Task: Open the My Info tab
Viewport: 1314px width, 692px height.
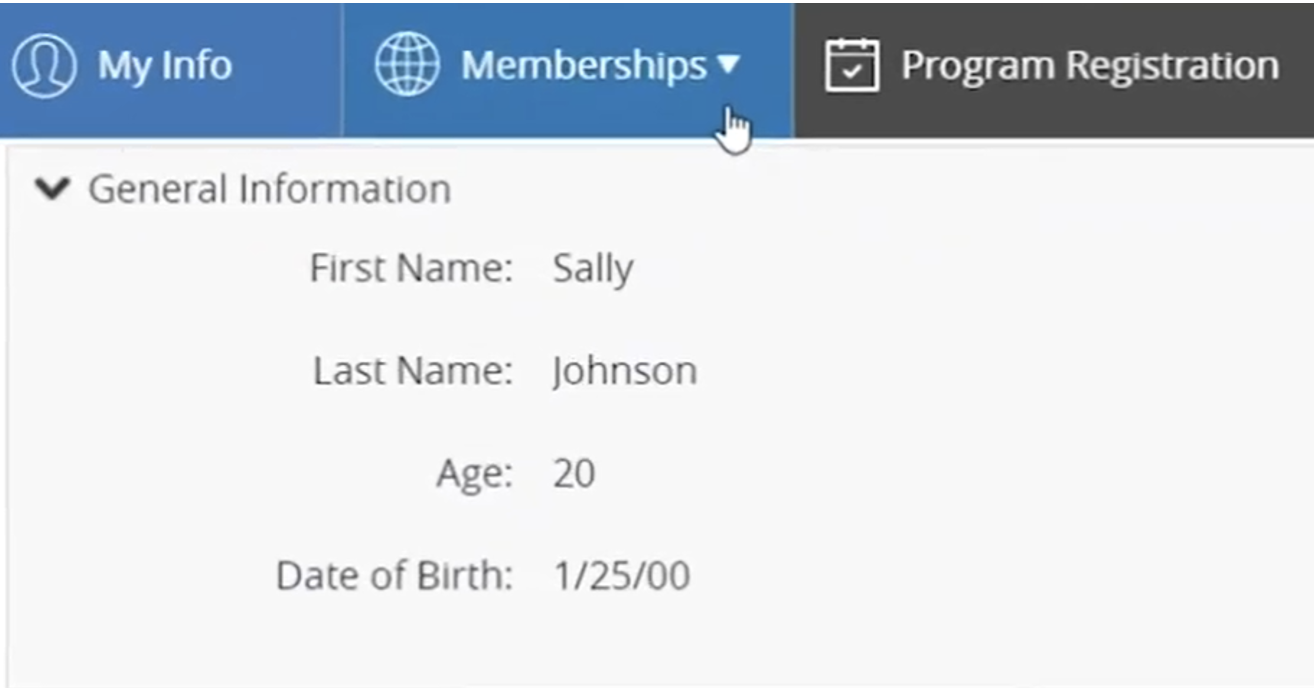Action: pyautogui.click(x=171, y=68)
